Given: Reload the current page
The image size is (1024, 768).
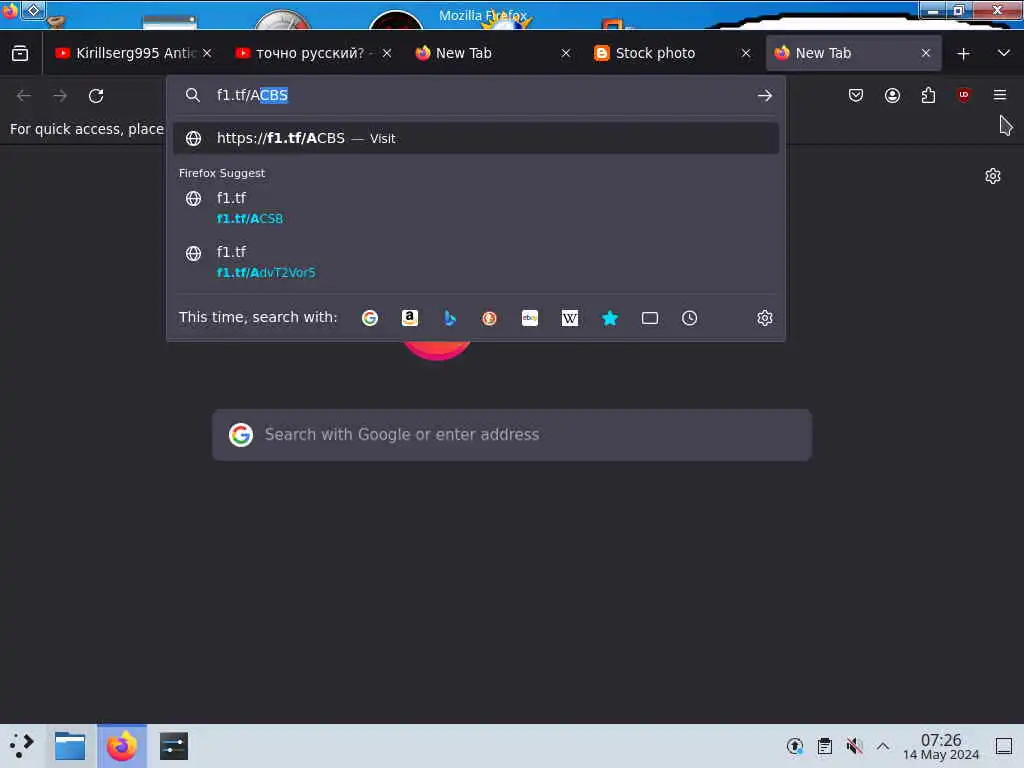Looking at the screenshot, I should point(96,96).
